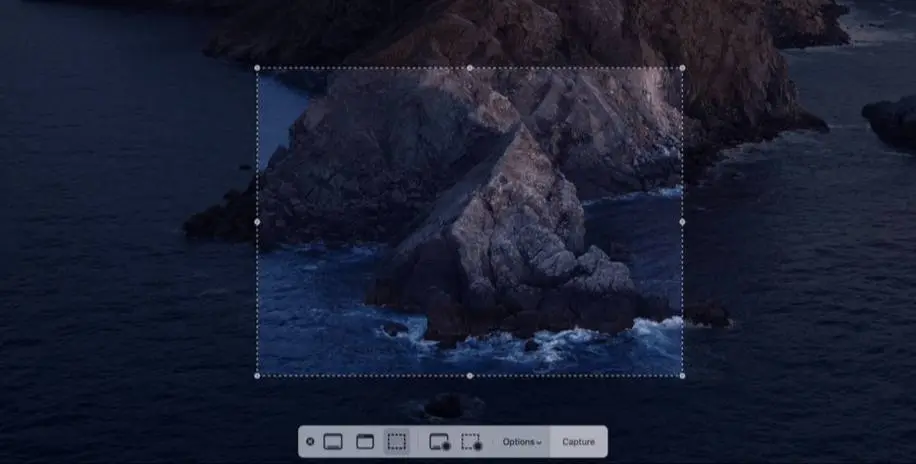
Task: Choose Capture Selected Window icon
Action: tap(365, 442)
